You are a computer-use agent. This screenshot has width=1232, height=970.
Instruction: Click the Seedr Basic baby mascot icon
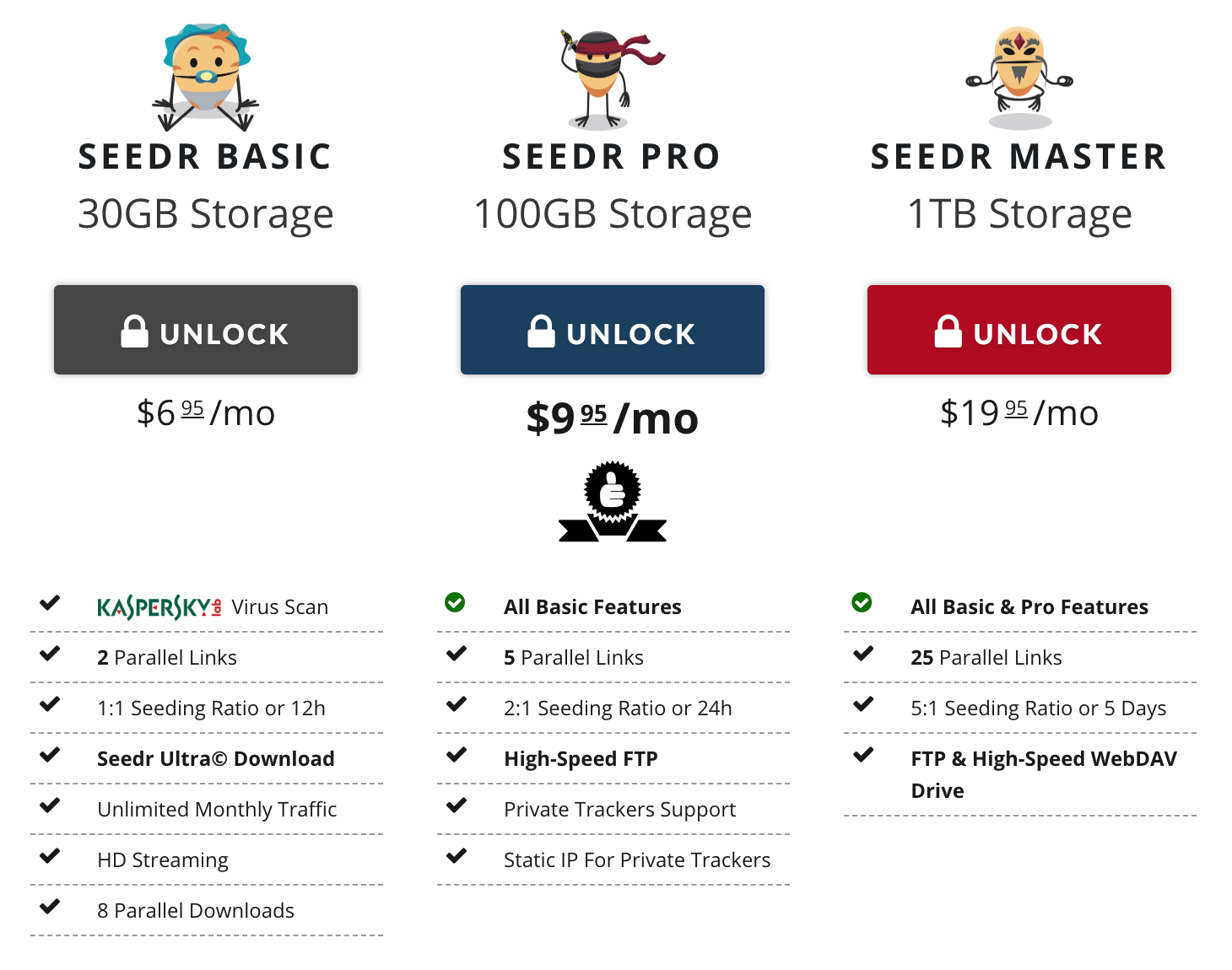[x=206, y=77]
